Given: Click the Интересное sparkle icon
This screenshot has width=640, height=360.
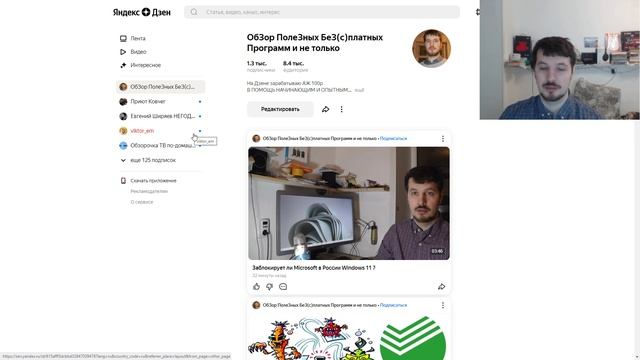Looking at the screenshot, I should pyautogui.click(x=123, y=65).
